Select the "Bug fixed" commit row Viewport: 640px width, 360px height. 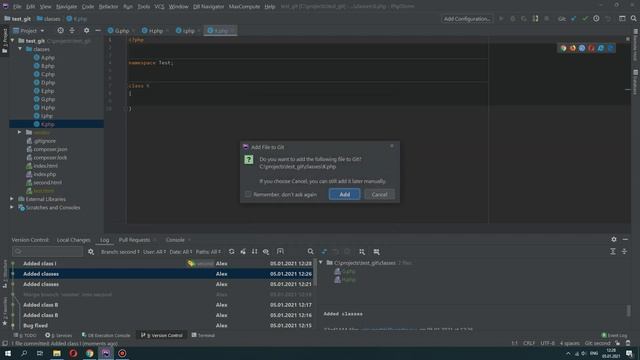[162, 326]
